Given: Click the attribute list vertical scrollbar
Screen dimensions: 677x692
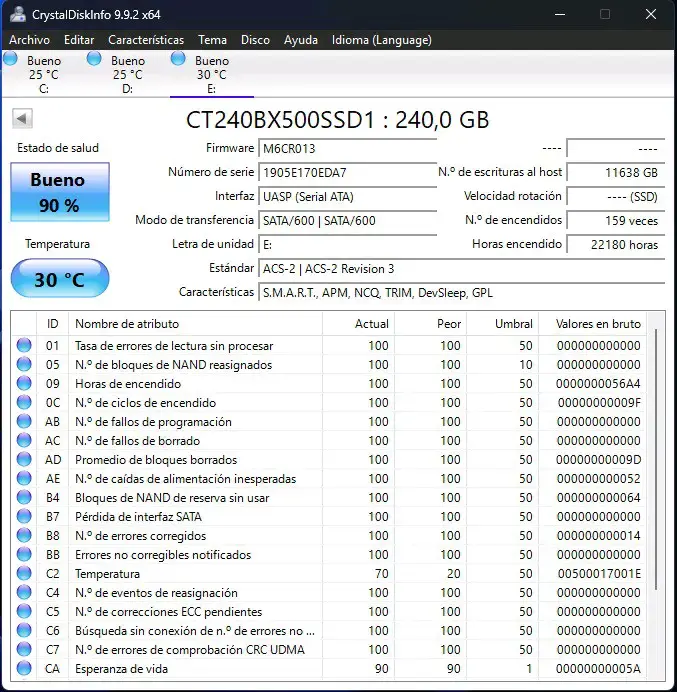Looking at the screenshot, I should (656, 459).
